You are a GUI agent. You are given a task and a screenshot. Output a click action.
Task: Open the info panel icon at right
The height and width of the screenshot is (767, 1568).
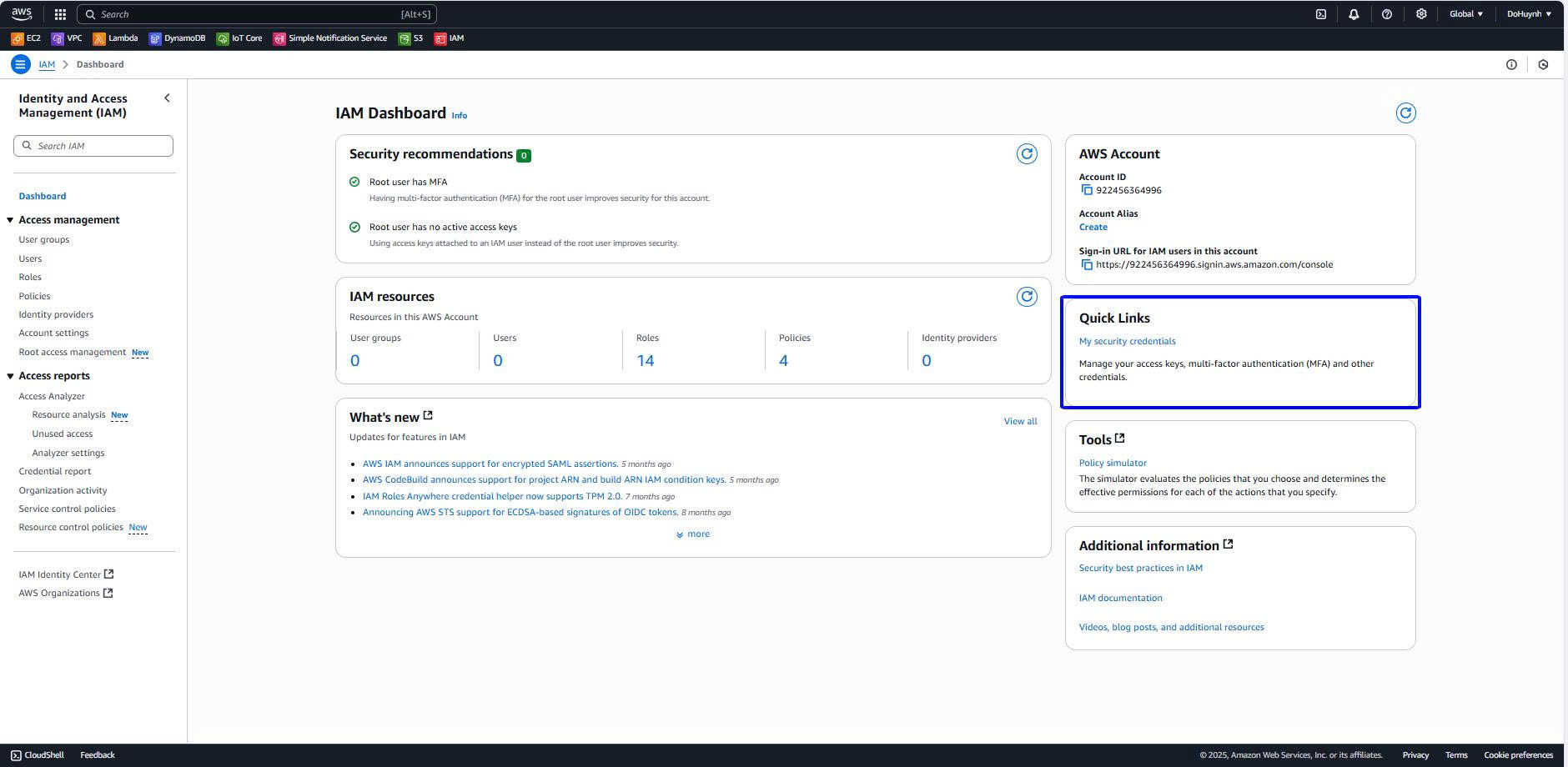point(1511,64)
